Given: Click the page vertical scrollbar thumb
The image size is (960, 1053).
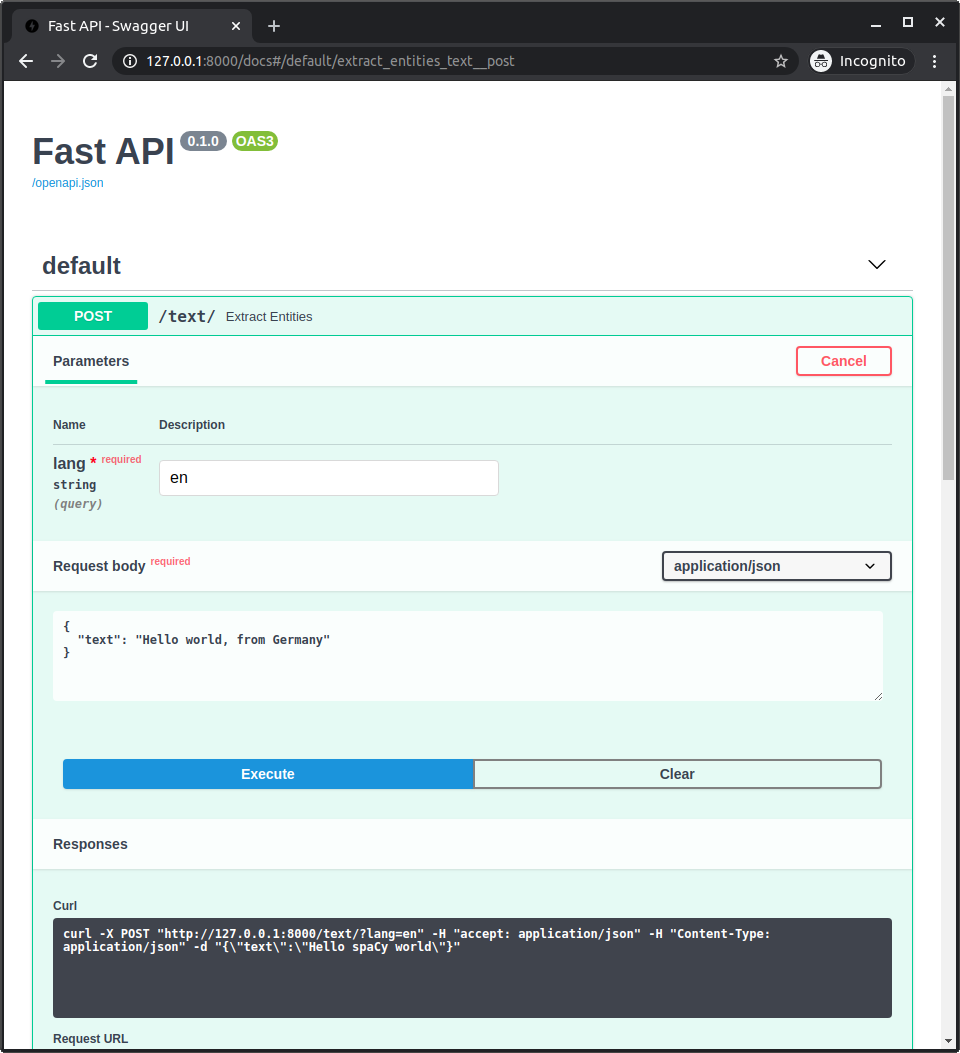Looking at the screenshot, I should click(948, 287).
